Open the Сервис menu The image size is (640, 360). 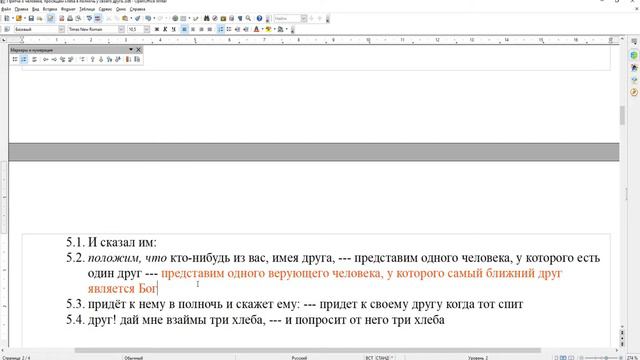105,9
